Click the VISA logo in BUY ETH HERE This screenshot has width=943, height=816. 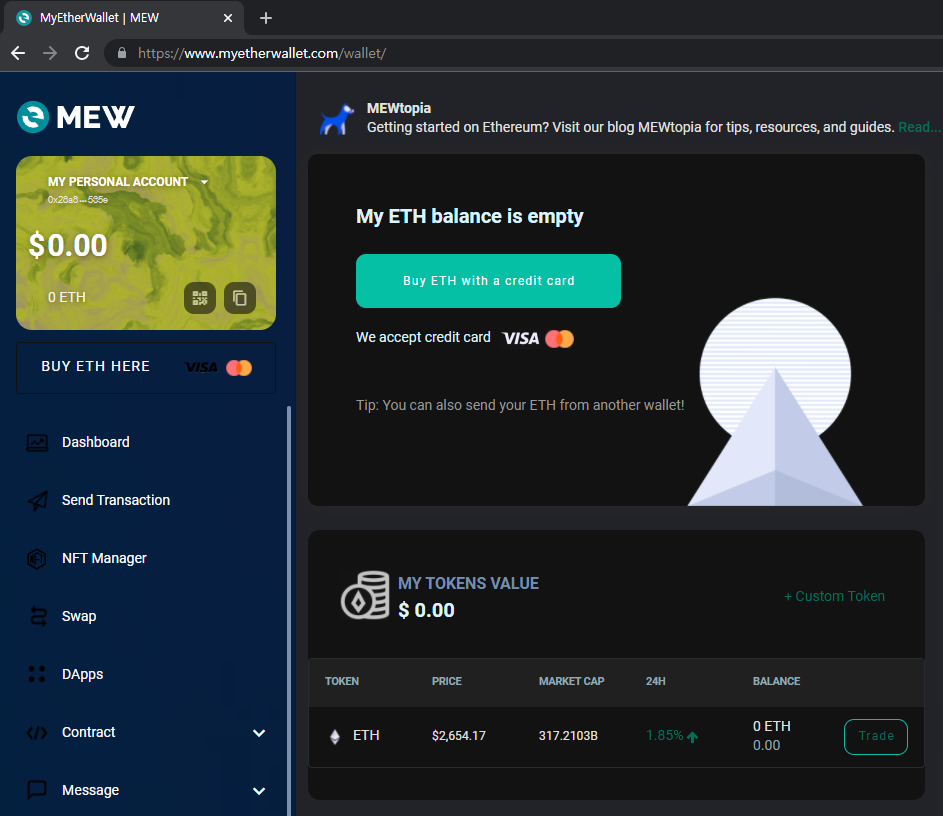point(201,367)
